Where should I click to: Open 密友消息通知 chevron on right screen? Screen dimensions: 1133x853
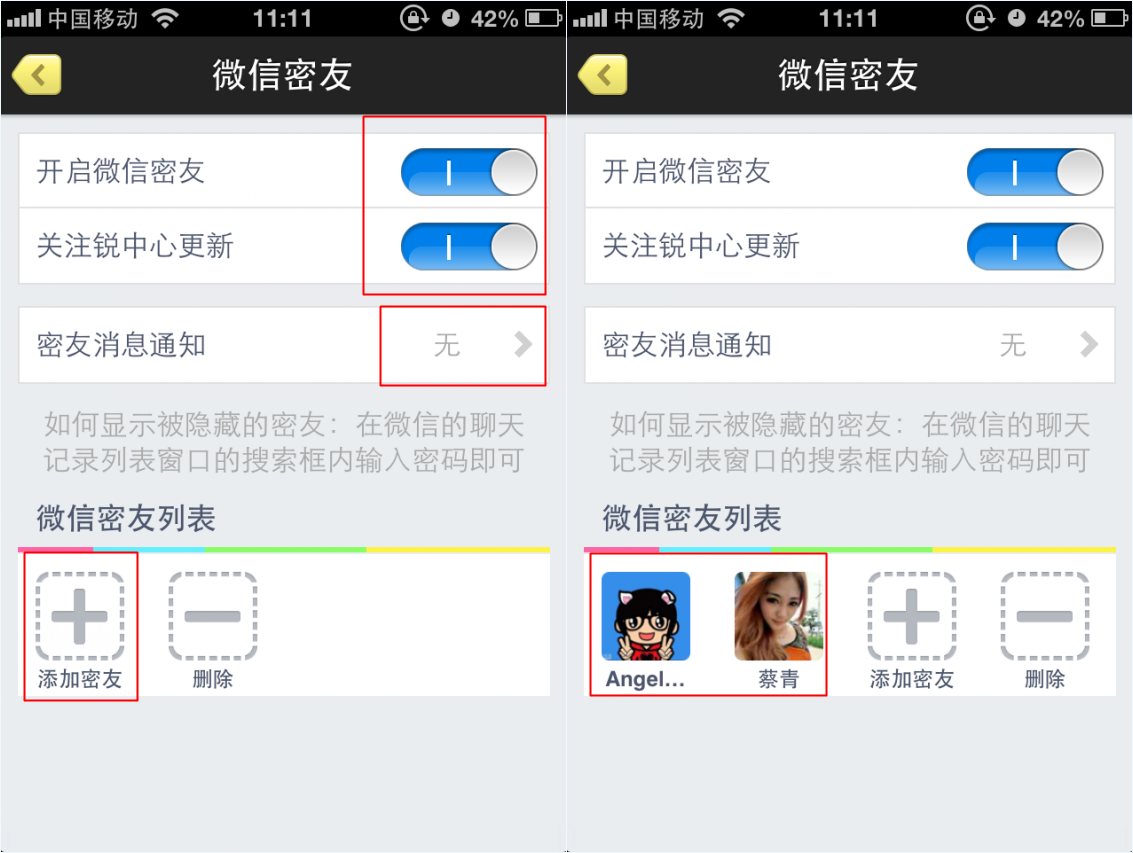(x=1089, y=345)
